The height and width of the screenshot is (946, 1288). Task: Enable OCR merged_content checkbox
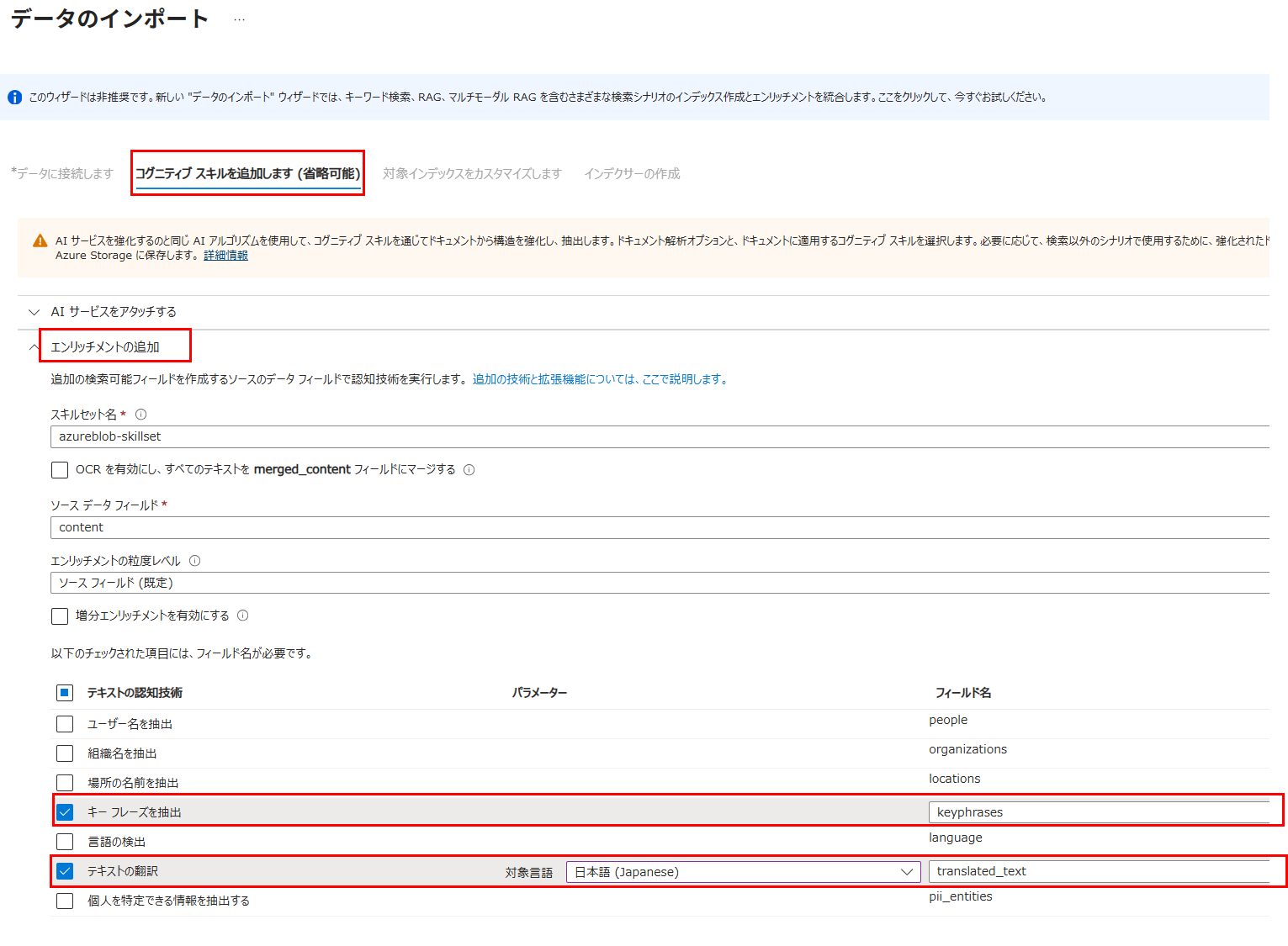tap(60, 470)
